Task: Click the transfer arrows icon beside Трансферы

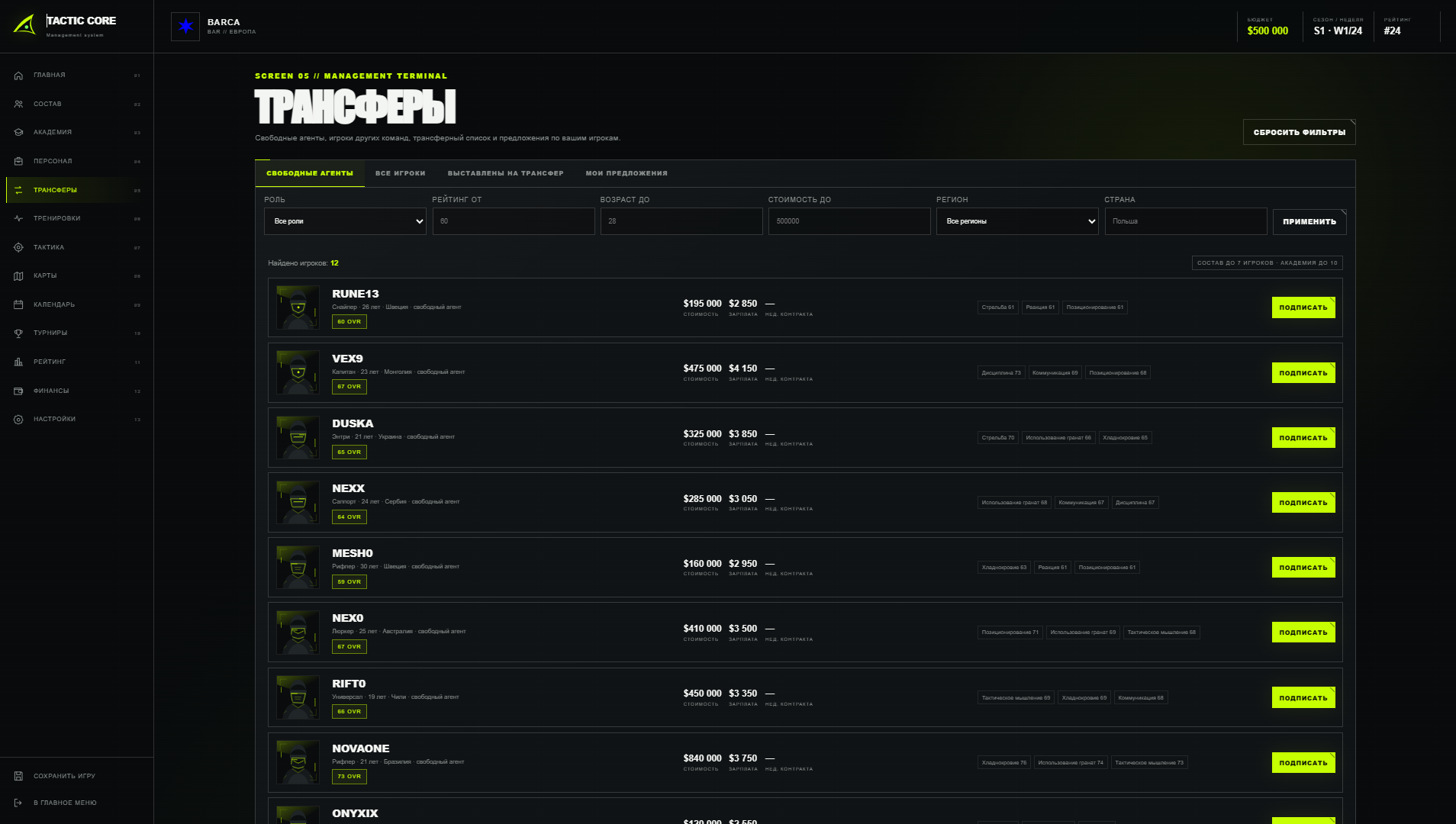Action: 18,190
